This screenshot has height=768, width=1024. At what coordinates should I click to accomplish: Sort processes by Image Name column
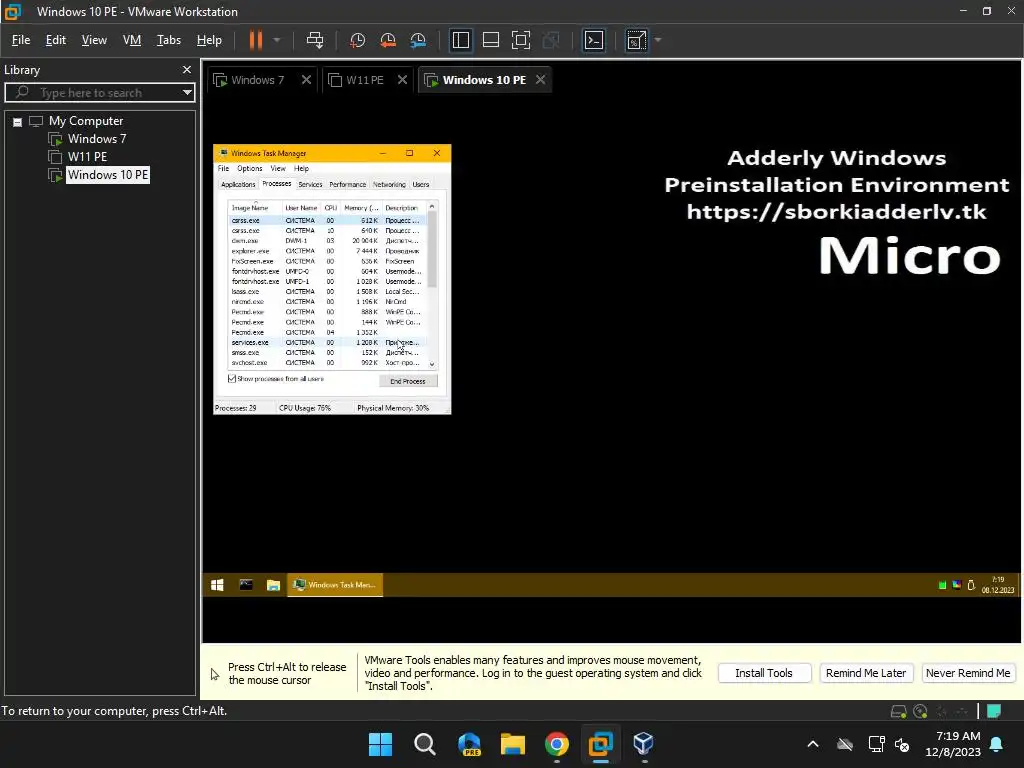point(255,208)
